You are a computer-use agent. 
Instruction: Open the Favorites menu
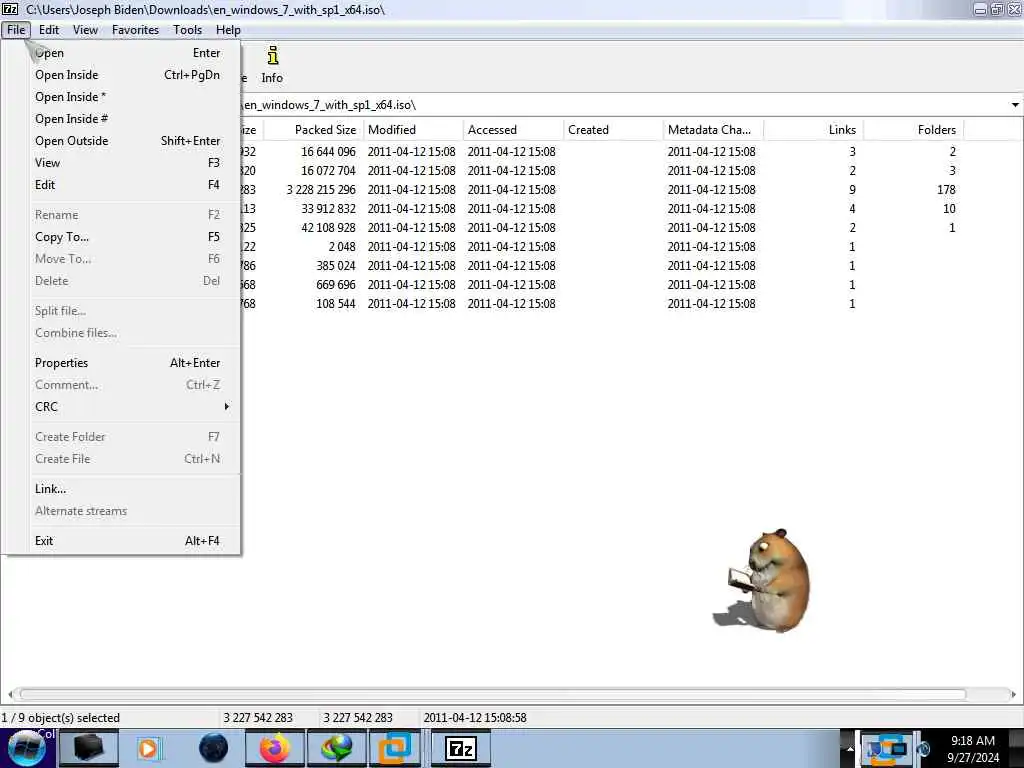(x=135, y=30)
